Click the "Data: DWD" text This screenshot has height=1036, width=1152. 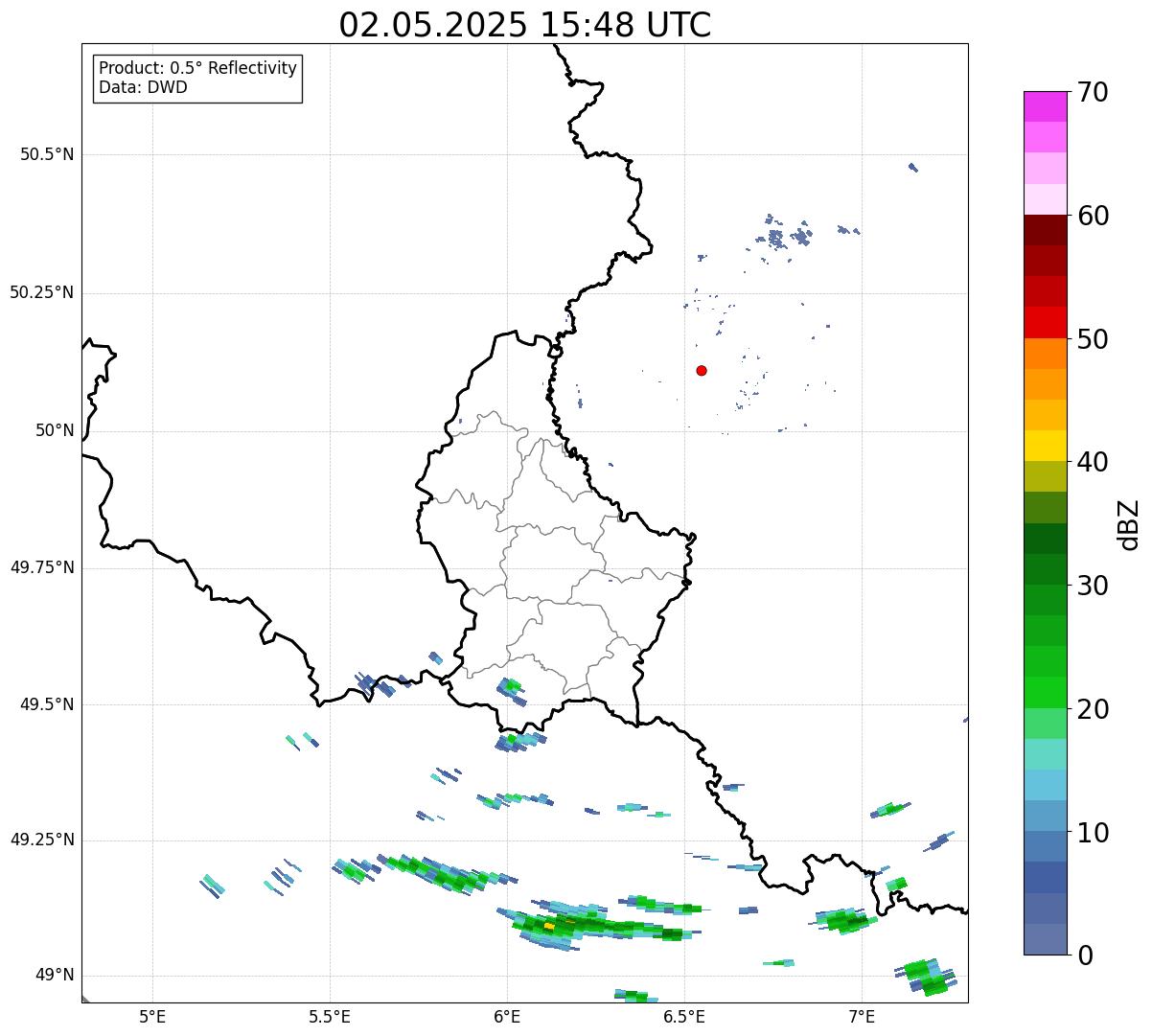143,88
